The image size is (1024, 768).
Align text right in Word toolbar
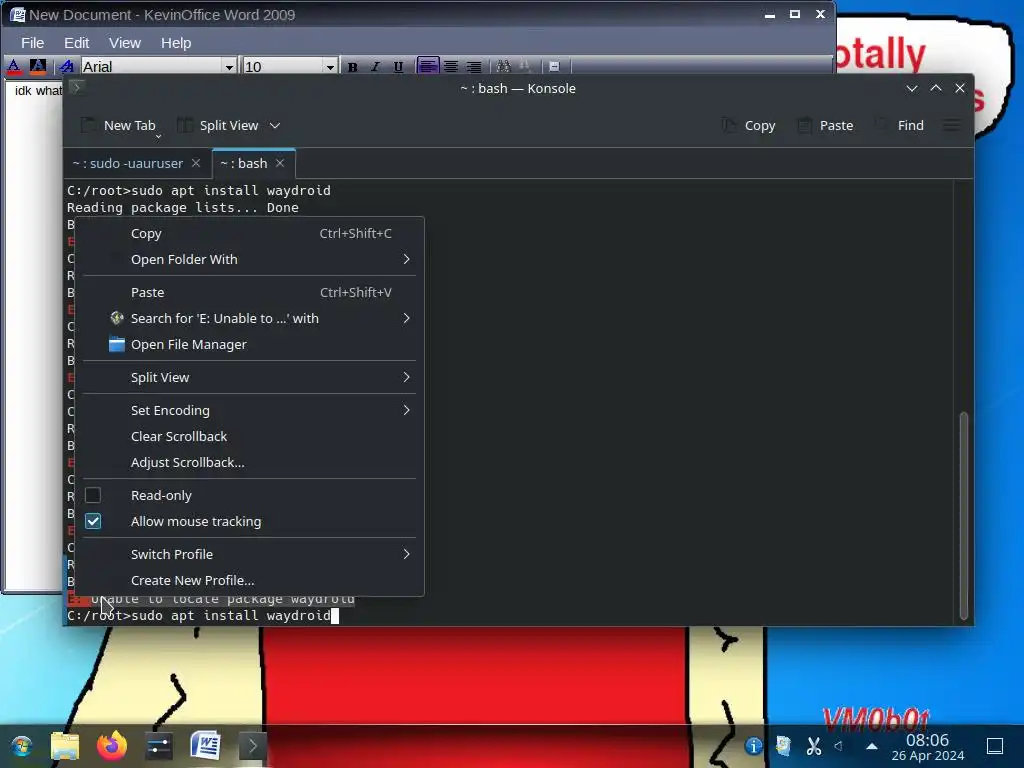point(474,67)
